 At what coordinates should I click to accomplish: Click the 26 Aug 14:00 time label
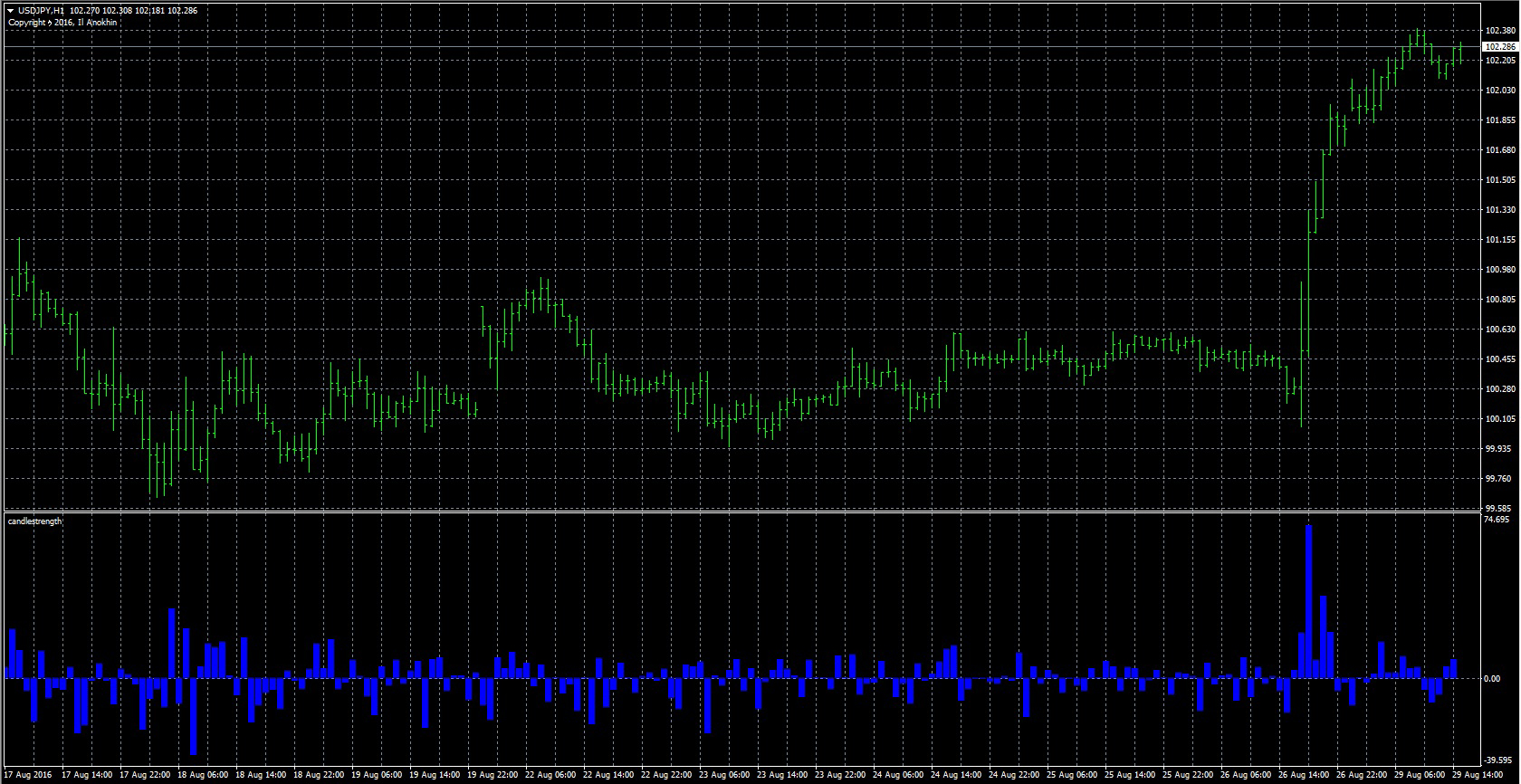(x=1305, y=775)
